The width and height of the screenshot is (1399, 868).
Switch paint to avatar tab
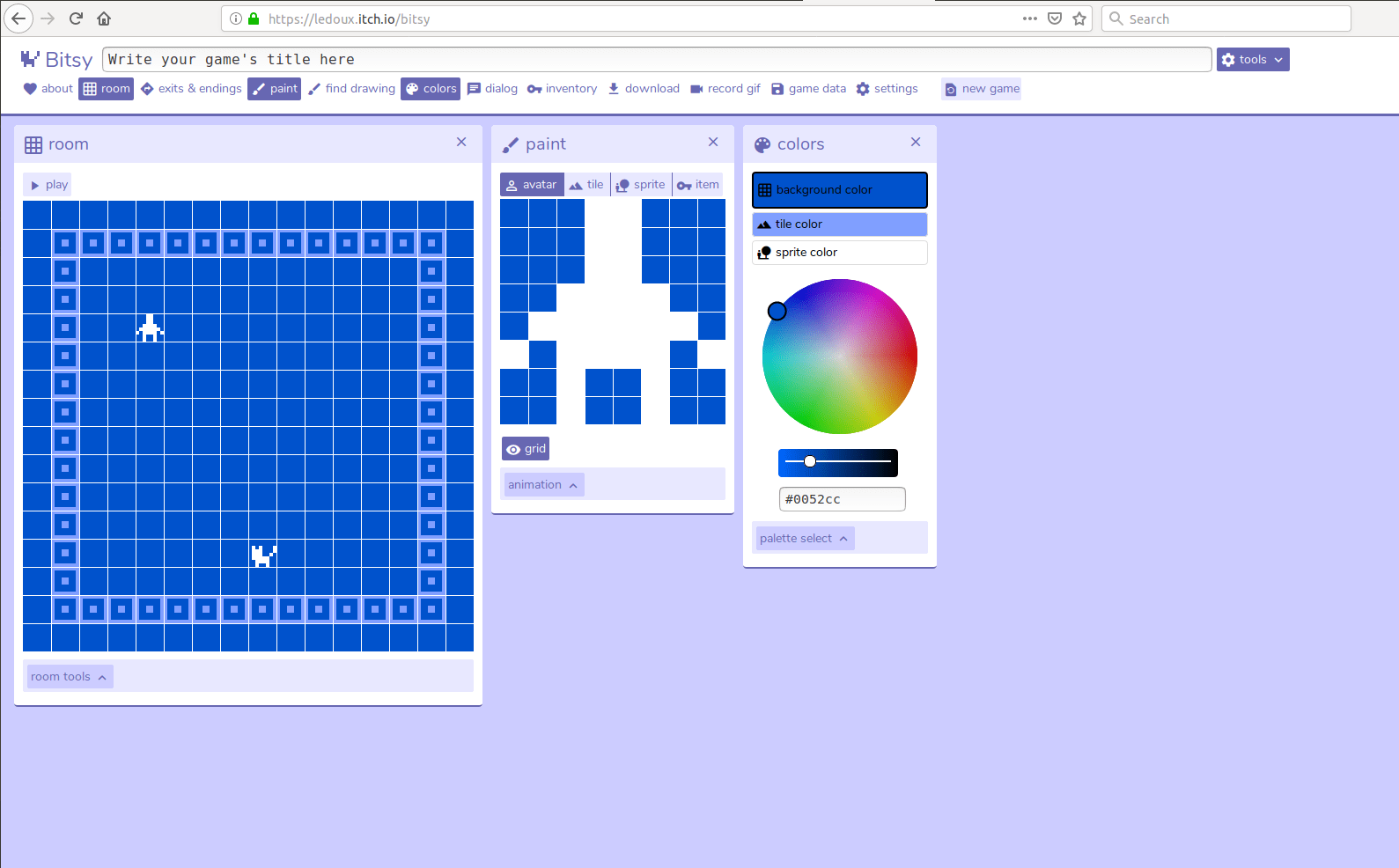pos(532,185)
